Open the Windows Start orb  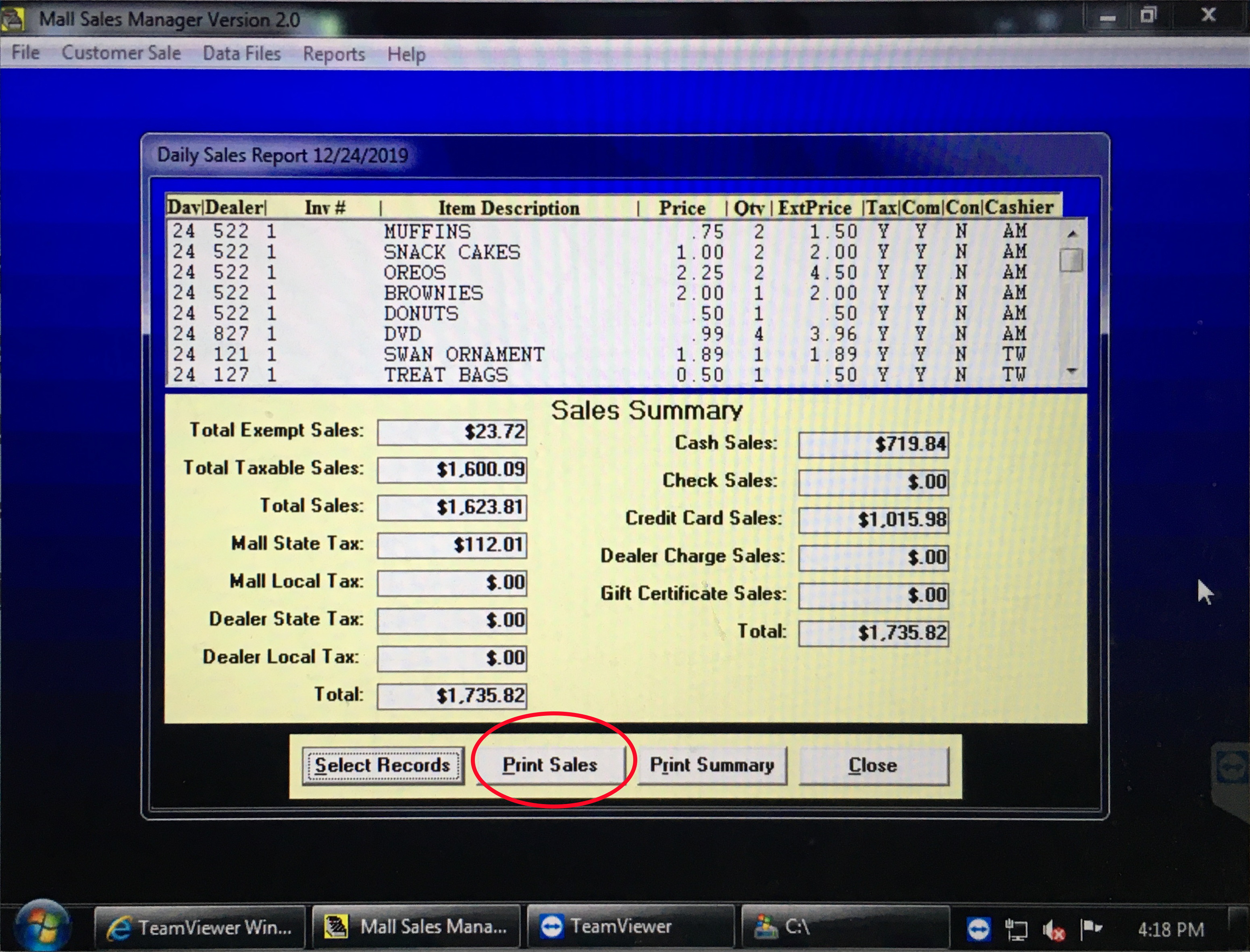(x=43, y=926)
